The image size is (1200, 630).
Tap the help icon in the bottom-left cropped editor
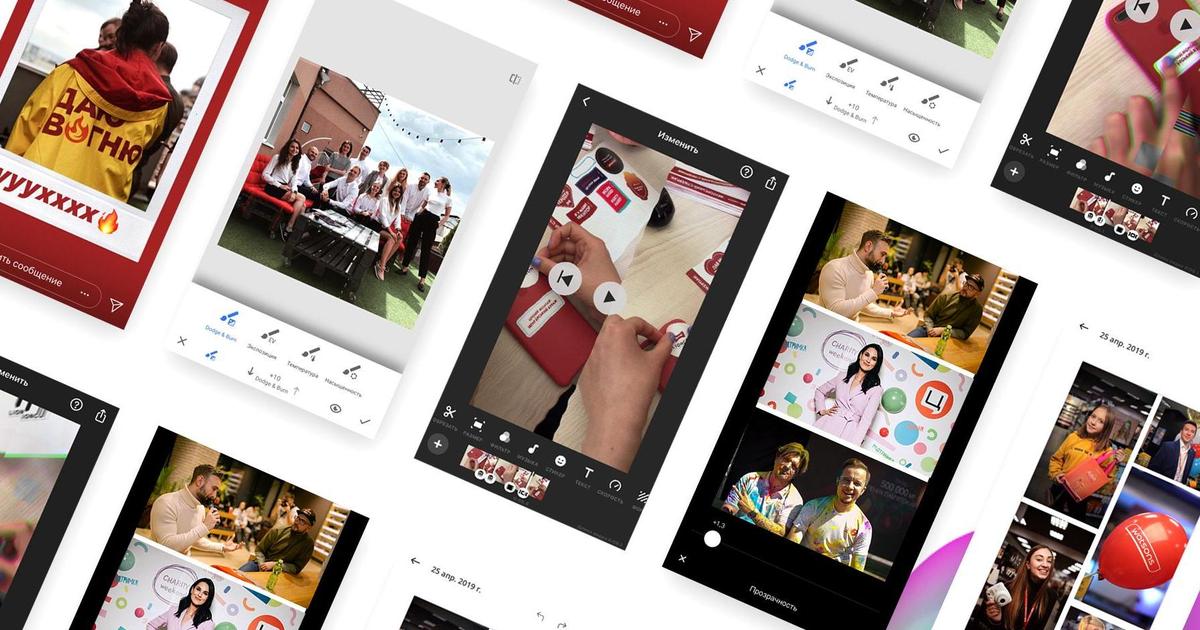[76, 404]
